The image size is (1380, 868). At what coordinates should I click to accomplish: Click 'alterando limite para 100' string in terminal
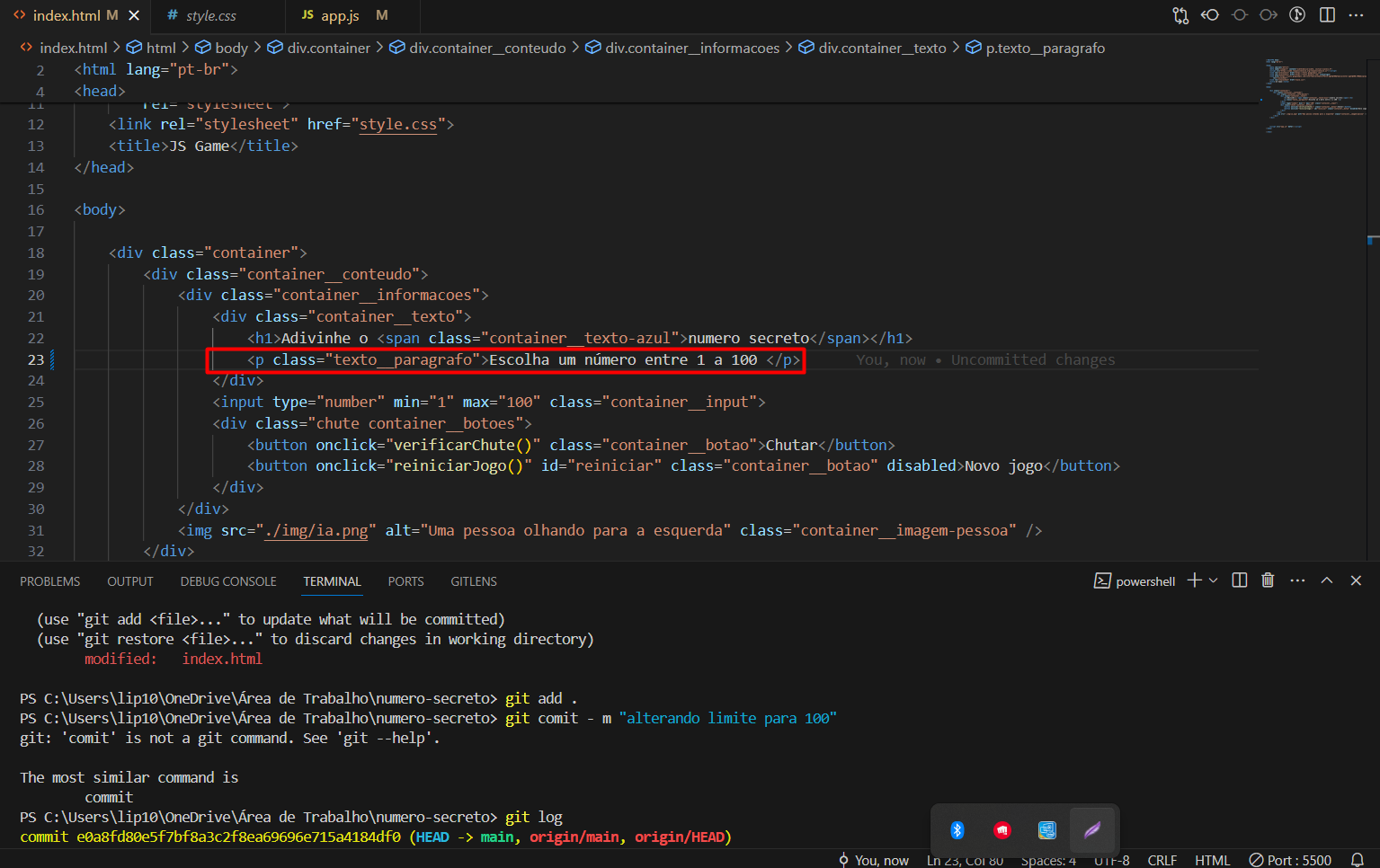pyautogui.click(x=727, y=718)
